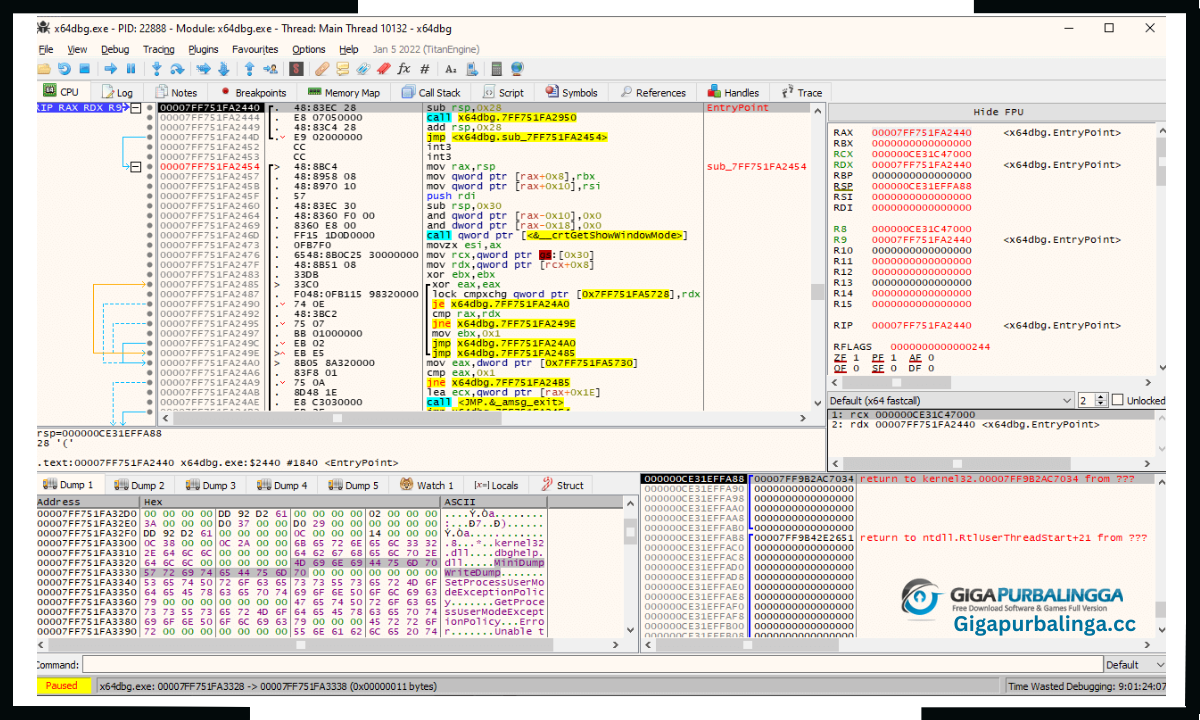Click the Run arrow icon

(x=110, y=69)
